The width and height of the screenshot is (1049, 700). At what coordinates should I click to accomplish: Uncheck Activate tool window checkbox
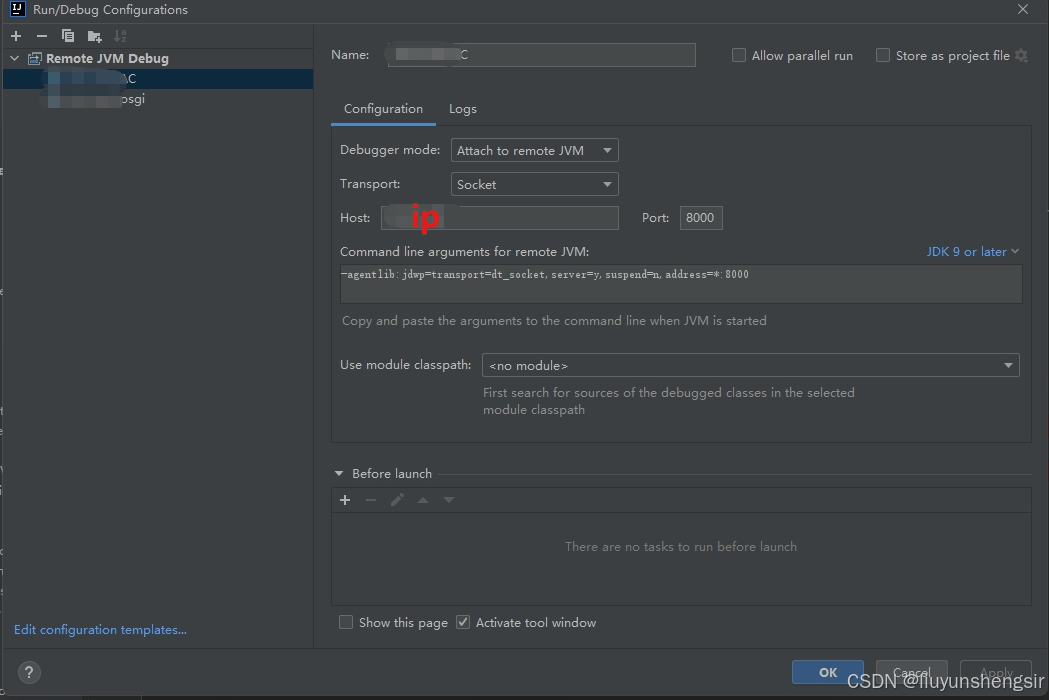463,622
